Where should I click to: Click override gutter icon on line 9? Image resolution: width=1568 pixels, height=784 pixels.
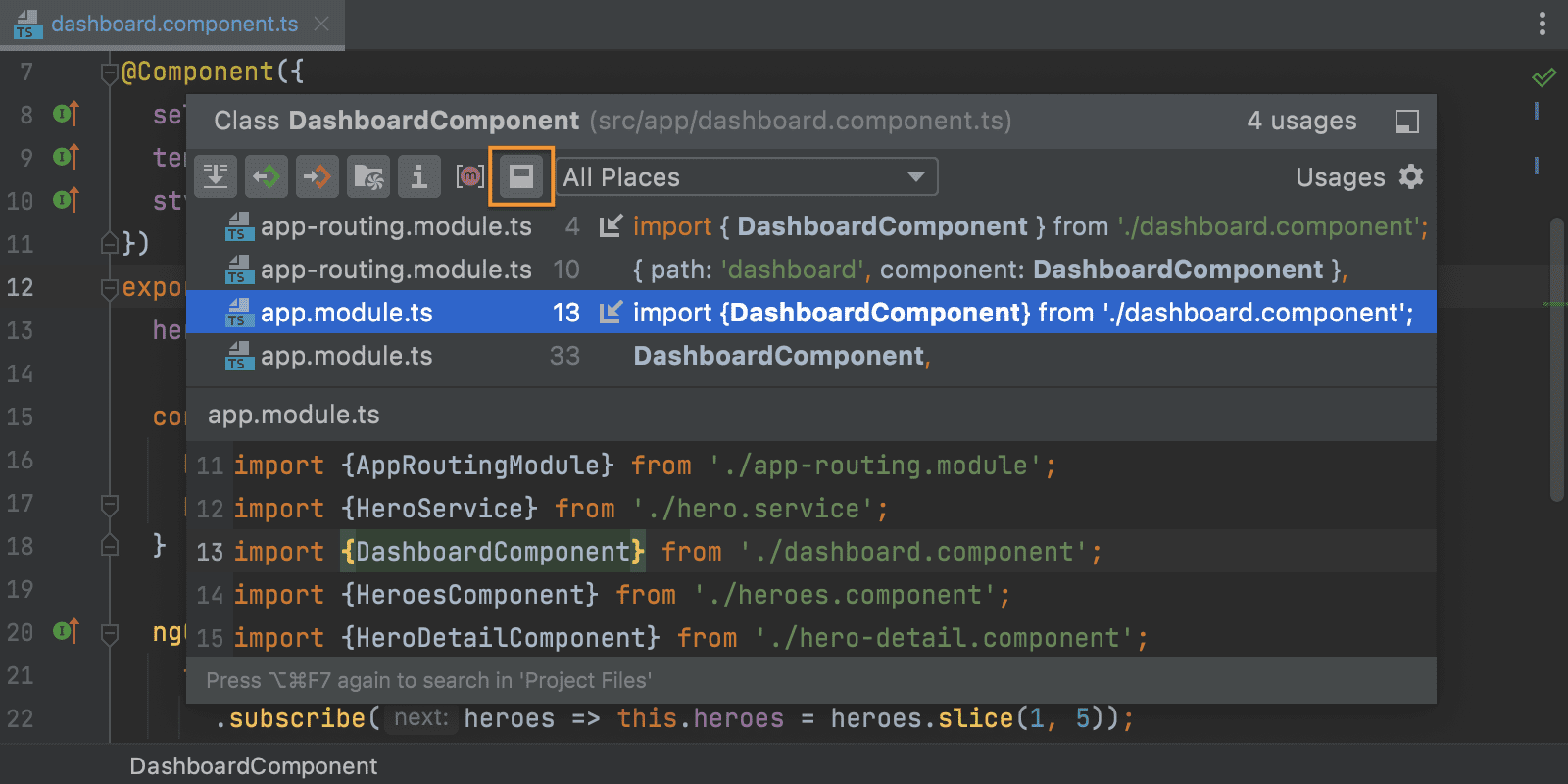pyautogui.click(x=66, y=157)
